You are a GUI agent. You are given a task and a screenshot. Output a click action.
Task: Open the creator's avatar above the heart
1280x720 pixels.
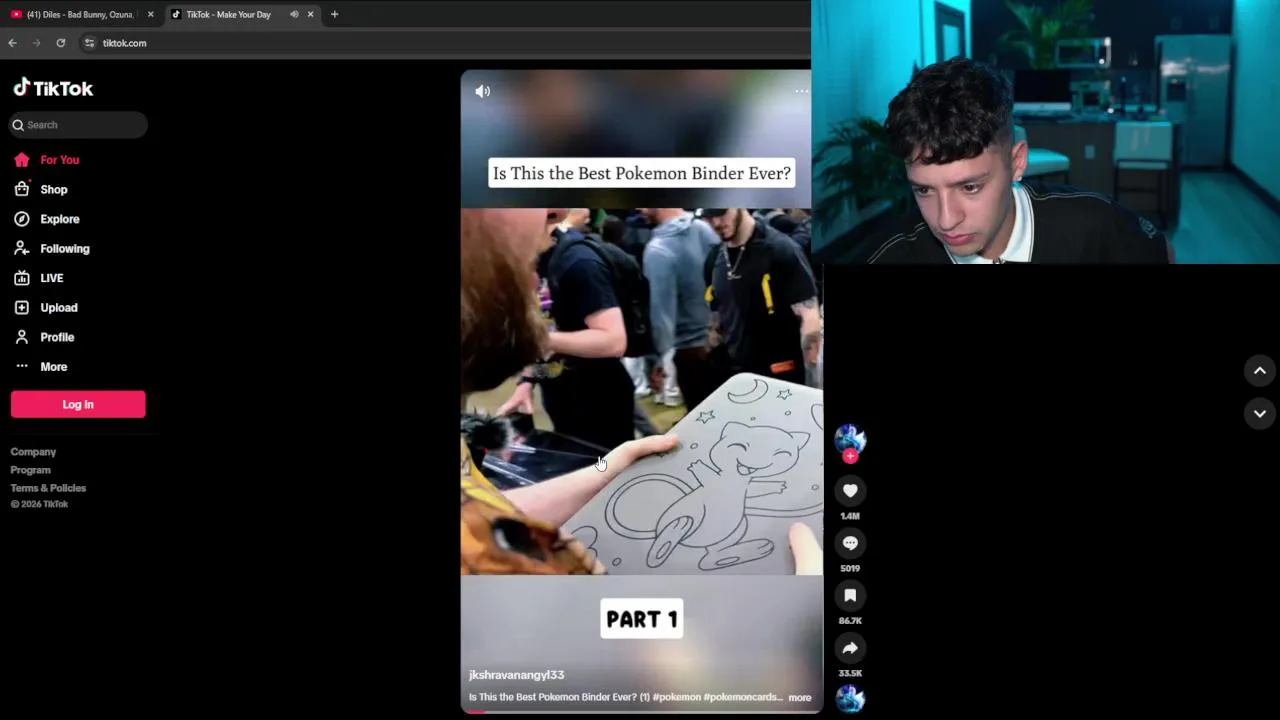[850, 438]
